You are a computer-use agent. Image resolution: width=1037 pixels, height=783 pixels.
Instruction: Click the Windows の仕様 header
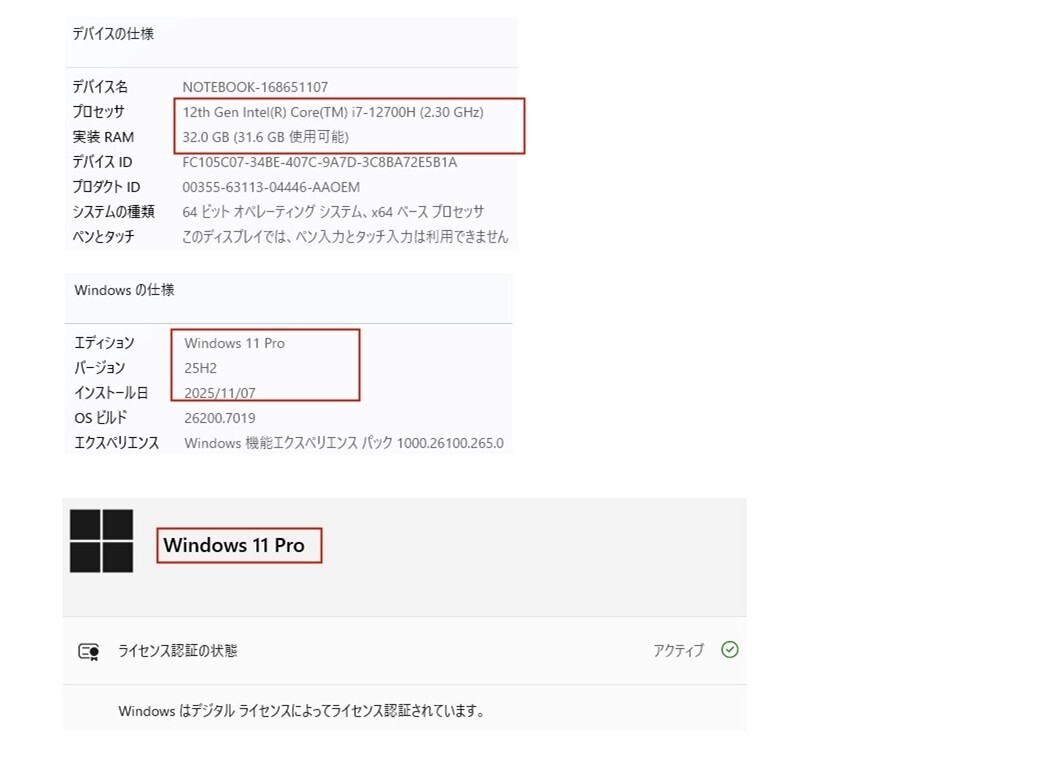point(124,290)
